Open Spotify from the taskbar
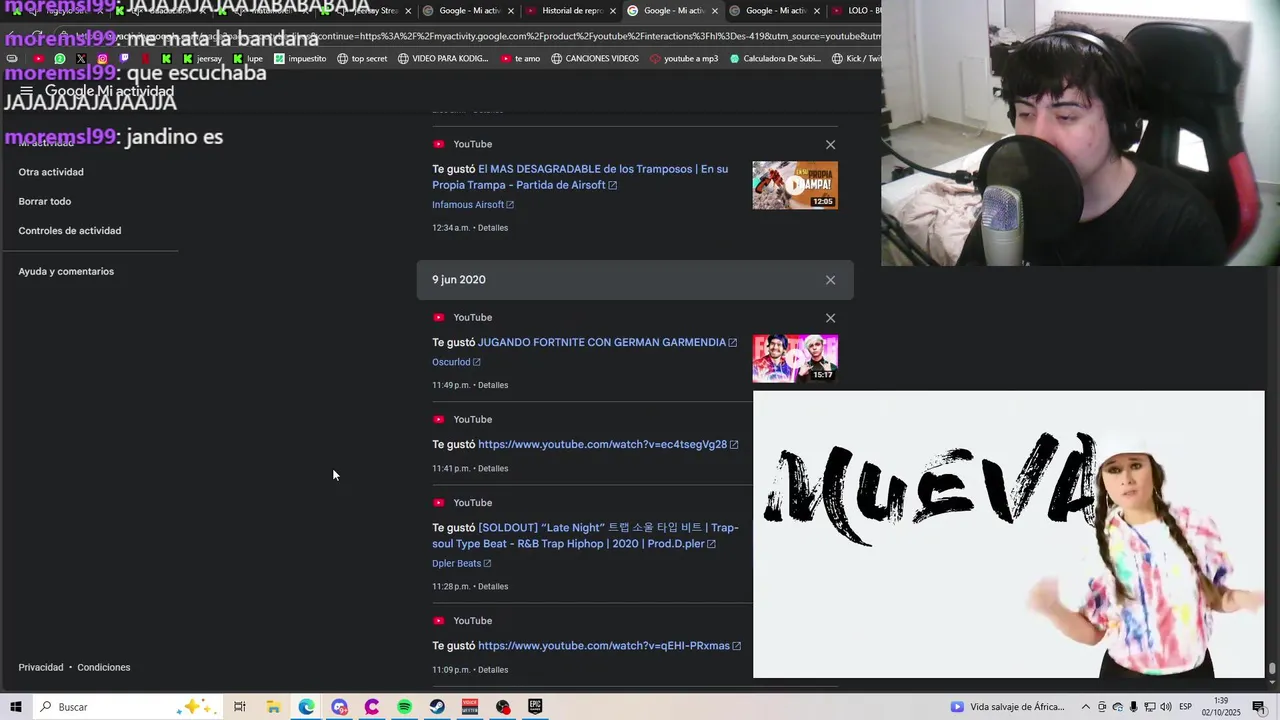The width and height of the screenshot is (1280, 720). [404, 707]
